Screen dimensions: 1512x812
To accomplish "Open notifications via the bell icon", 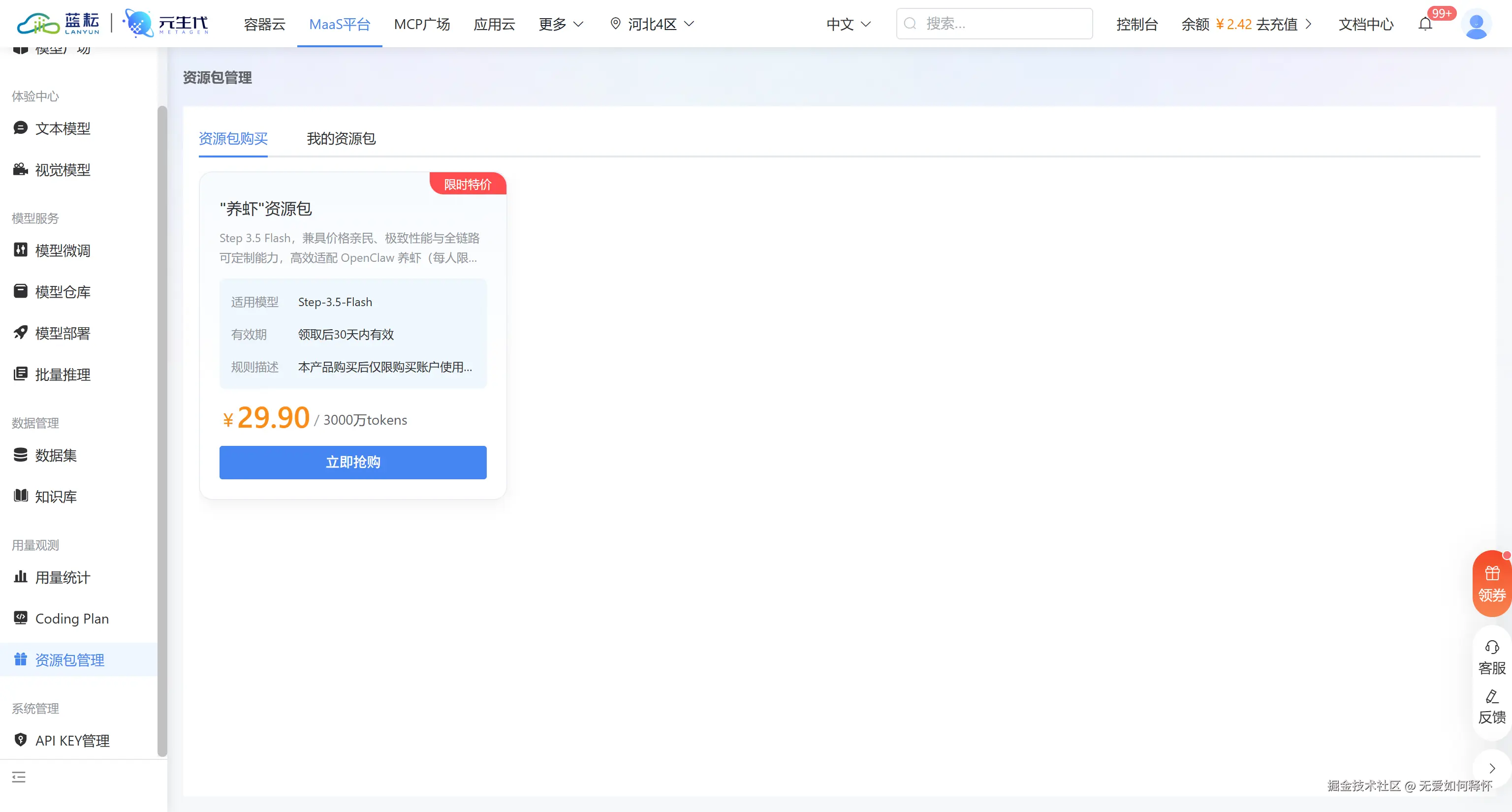I will point(1426,24).
